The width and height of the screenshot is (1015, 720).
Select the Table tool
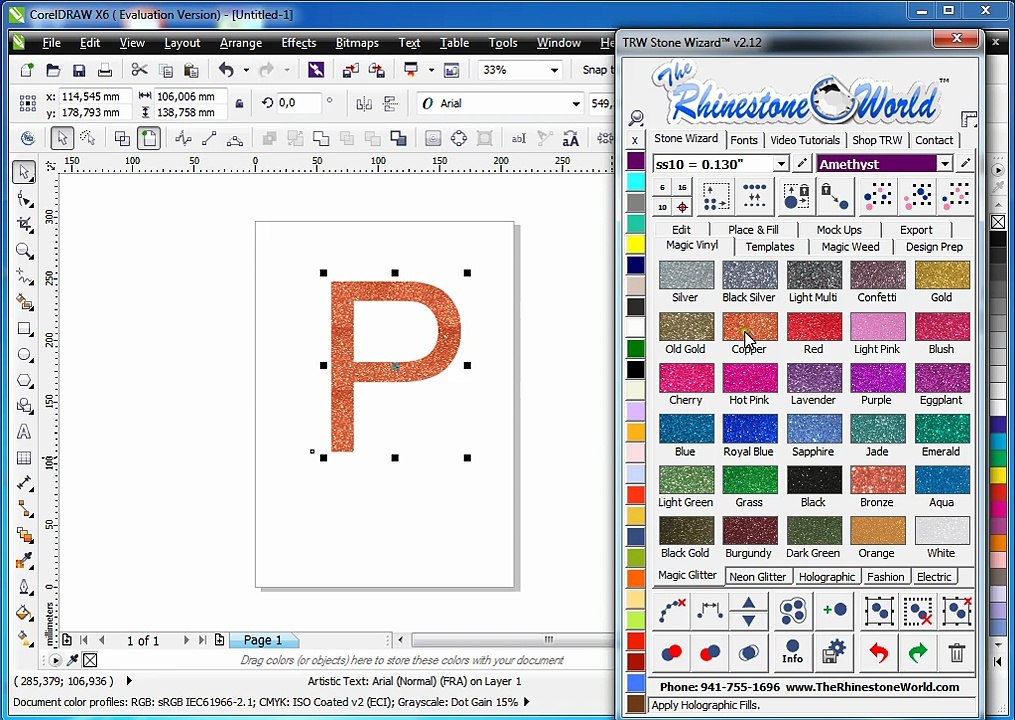[x=24, y=458]
